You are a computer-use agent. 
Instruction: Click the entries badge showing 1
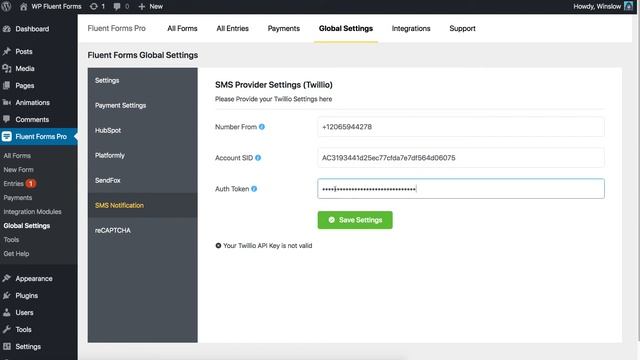pyautogui.click(x=31, y=184)
